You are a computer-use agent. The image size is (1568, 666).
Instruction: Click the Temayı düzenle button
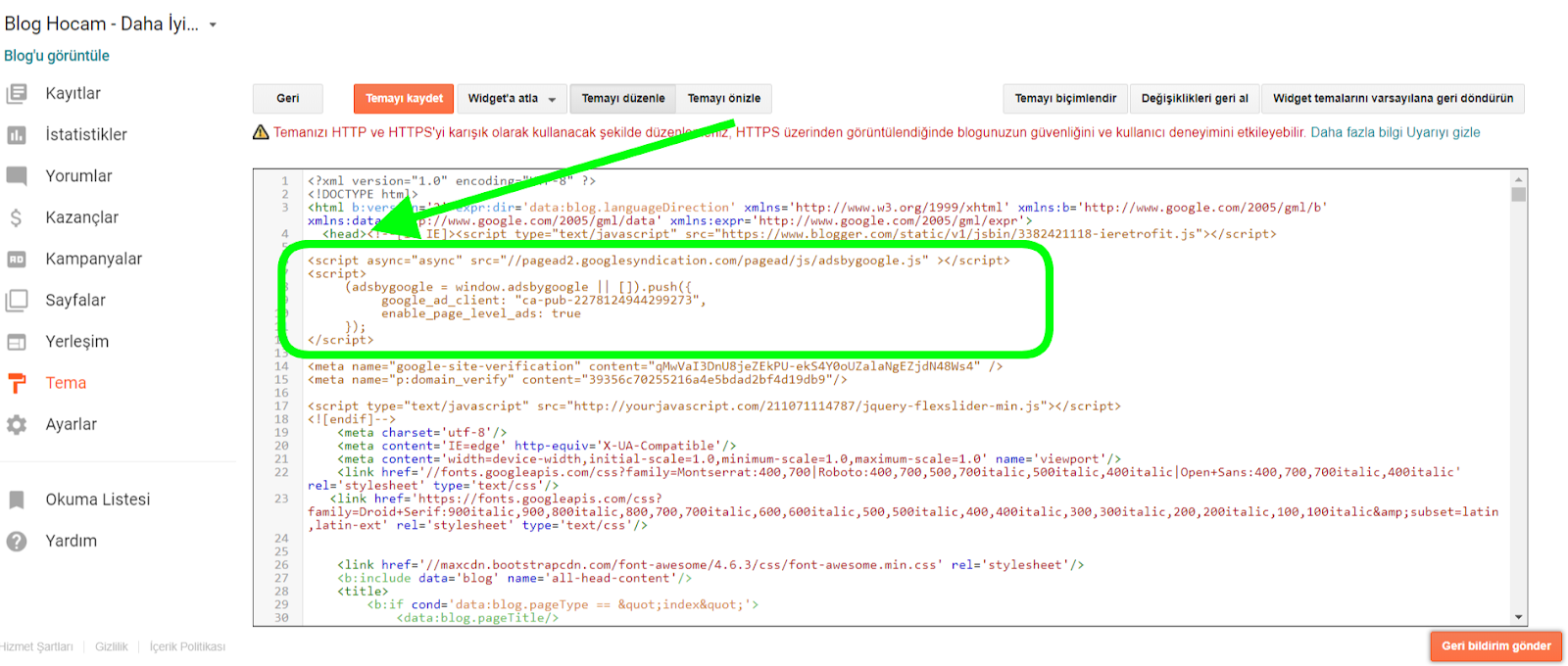coord(623,98)
